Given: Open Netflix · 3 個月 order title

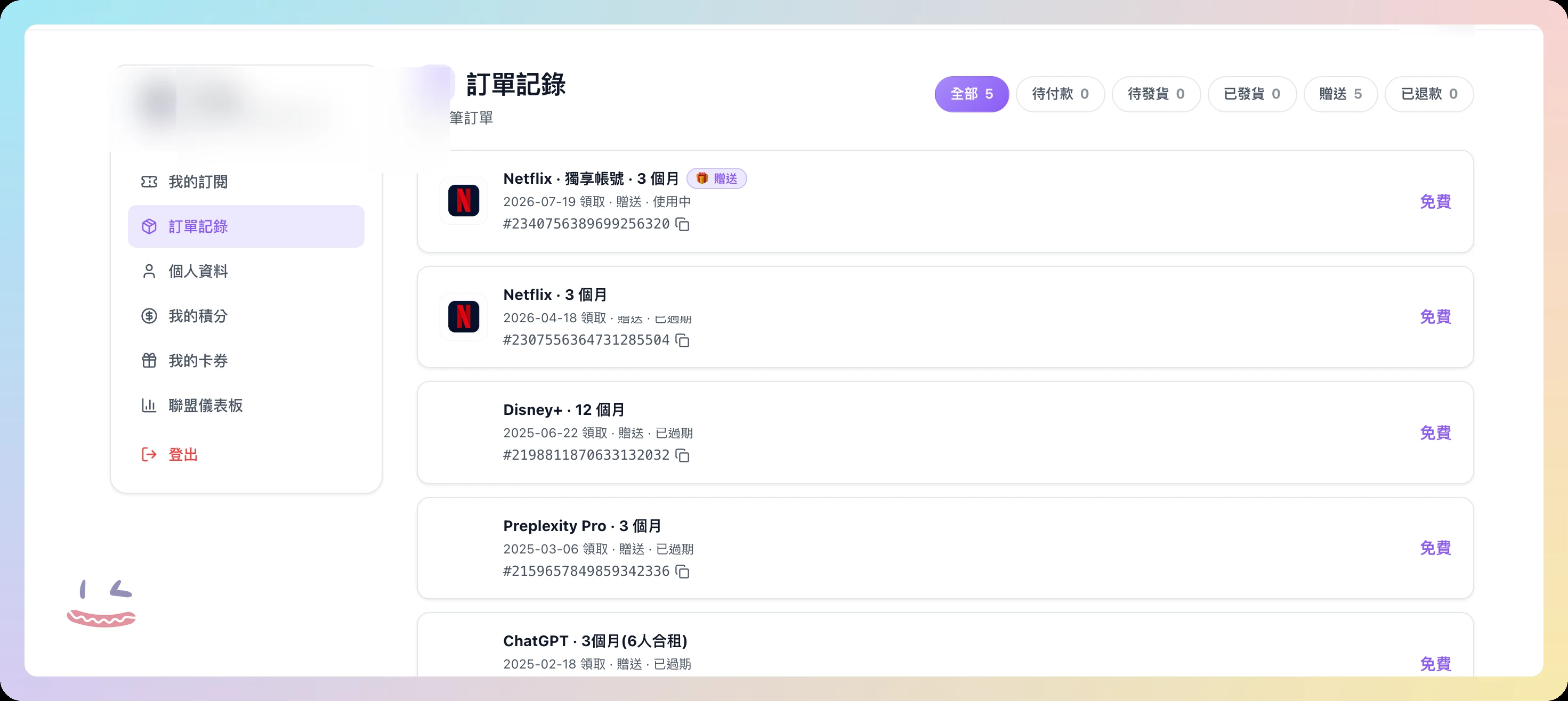Looking at the screenshot, I should pyautogui.click(x=555, y=295).
